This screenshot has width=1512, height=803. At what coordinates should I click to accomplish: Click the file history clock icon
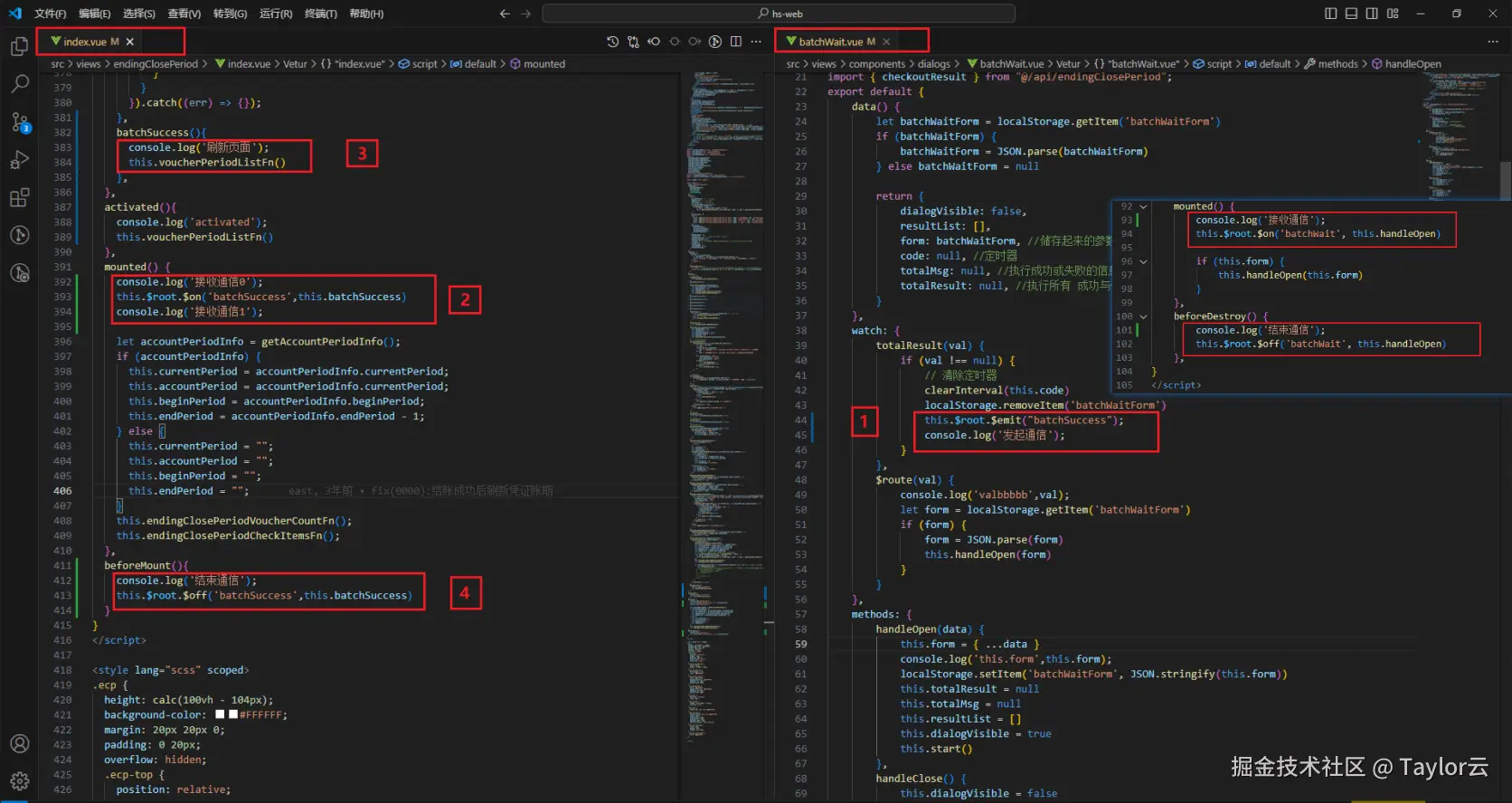click(612, 42)
